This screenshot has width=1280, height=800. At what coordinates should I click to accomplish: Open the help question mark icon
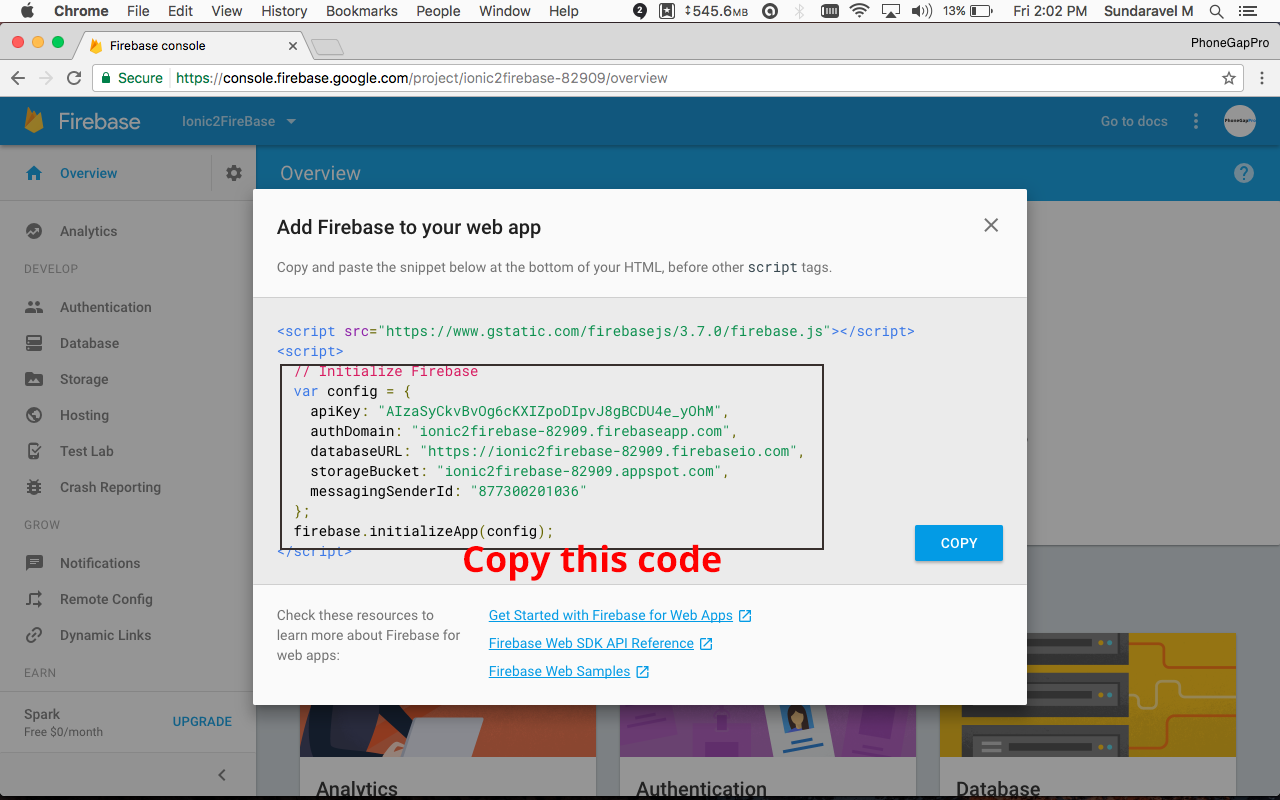[1244, 173]
